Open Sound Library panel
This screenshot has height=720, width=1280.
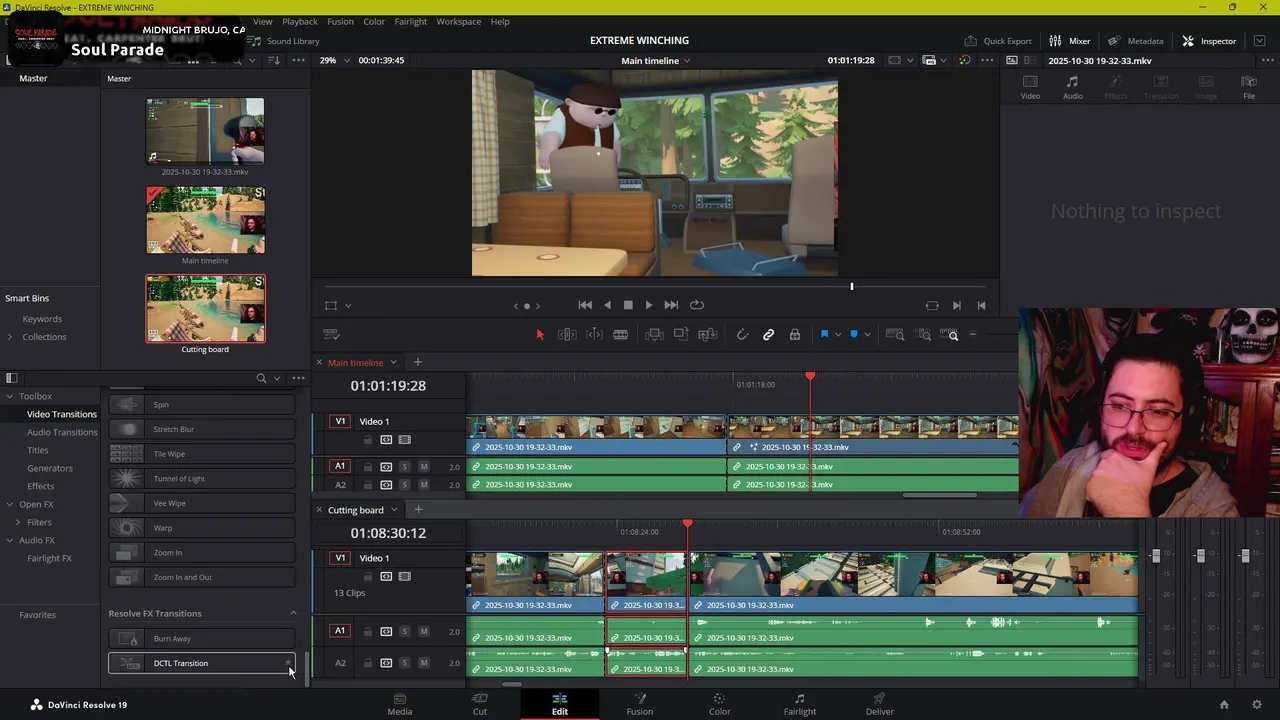click(285, 41)
